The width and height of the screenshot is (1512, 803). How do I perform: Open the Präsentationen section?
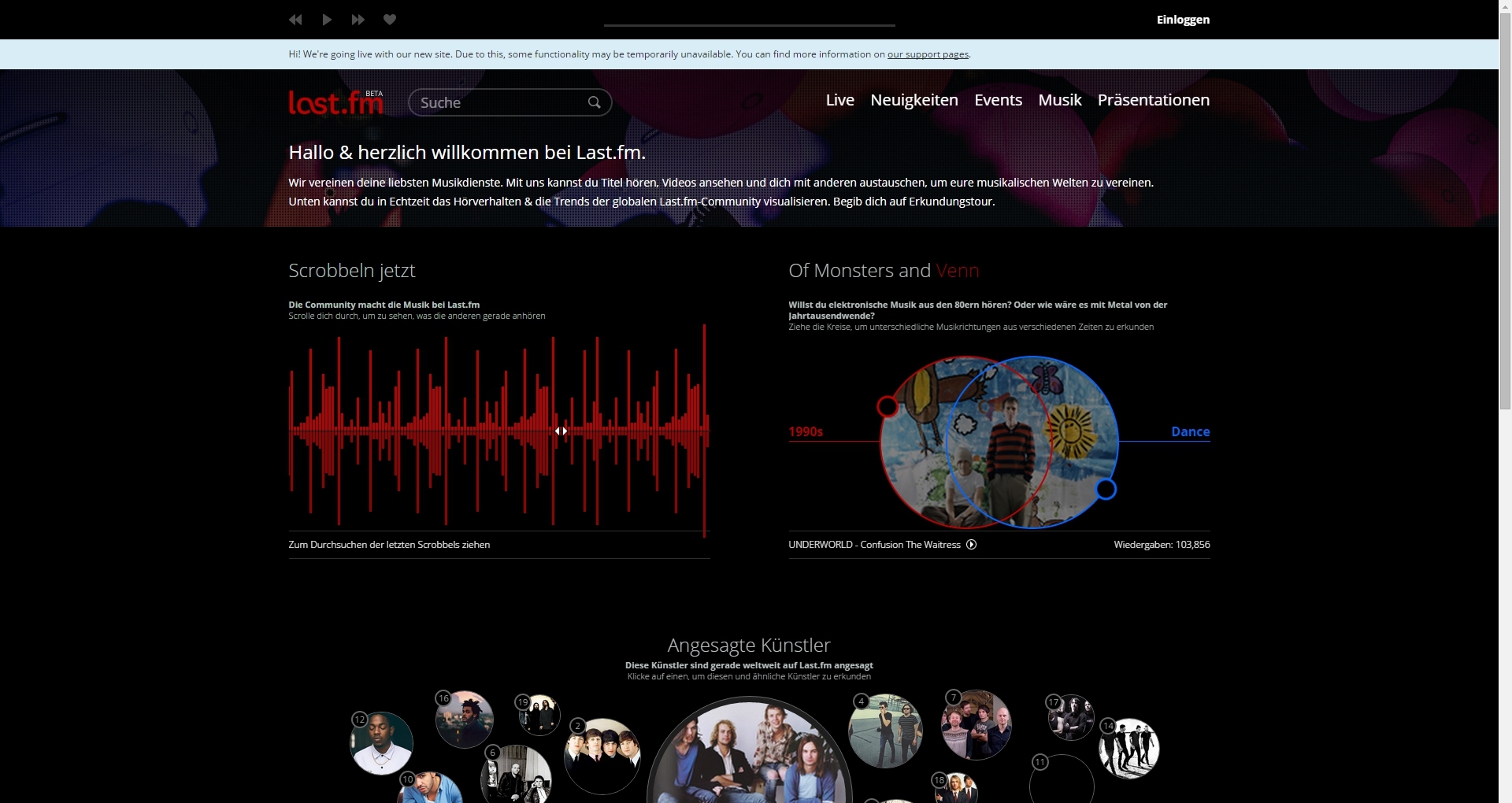(1153, 100)
